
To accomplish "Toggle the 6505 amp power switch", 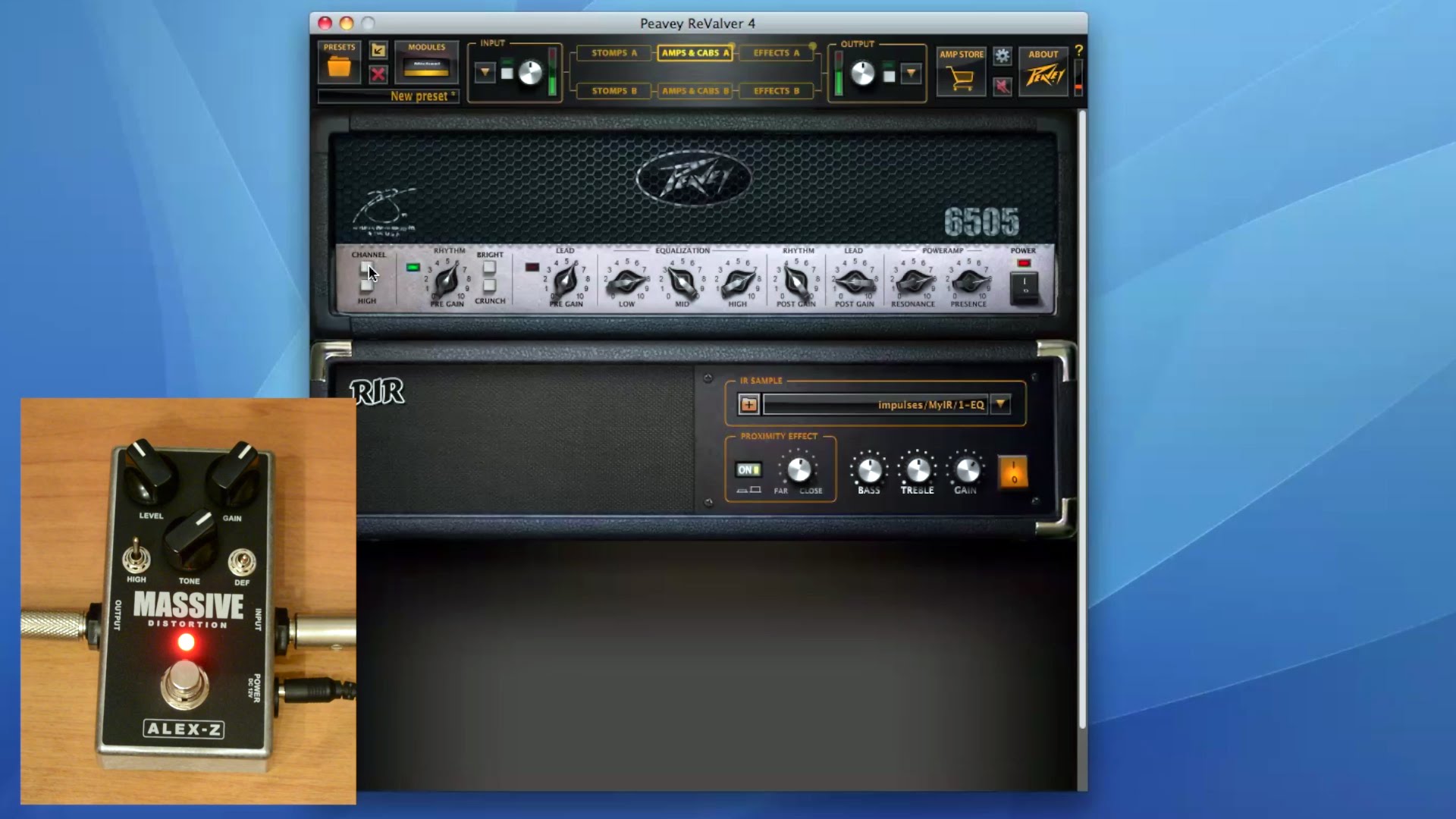I will point(1024,287).
